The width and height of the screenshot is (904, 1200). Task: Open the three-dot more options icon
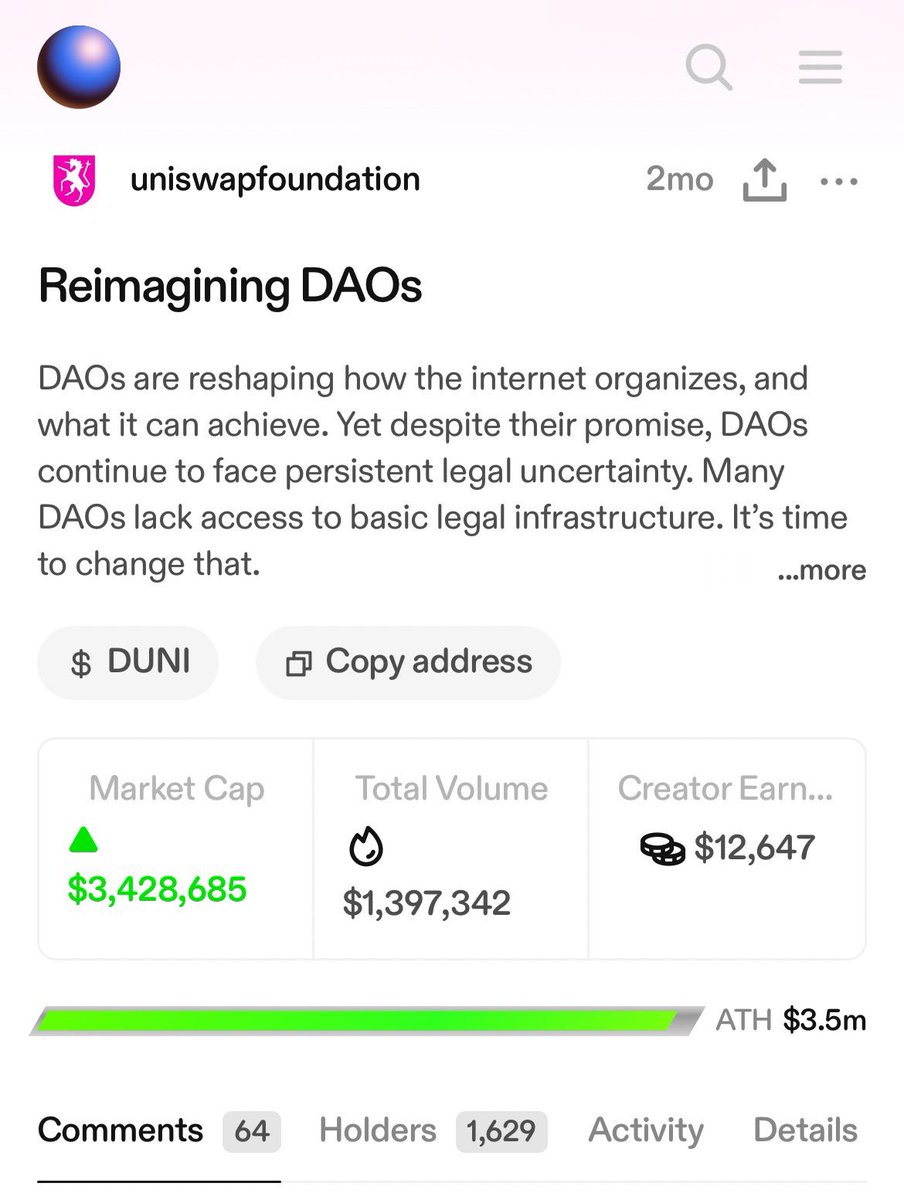(x=838, y=182)
